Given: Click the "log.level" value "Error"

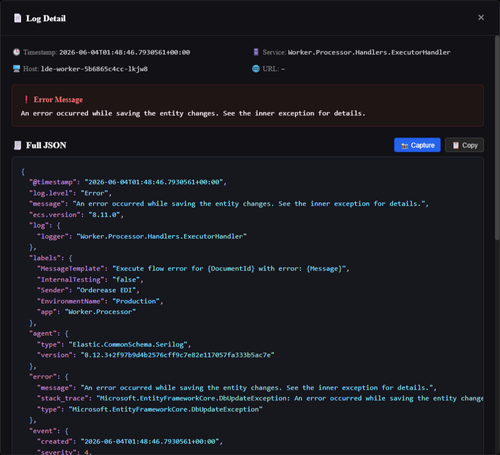Looking at the screenshot, I should pyautogui.click(x=96, y=193).
